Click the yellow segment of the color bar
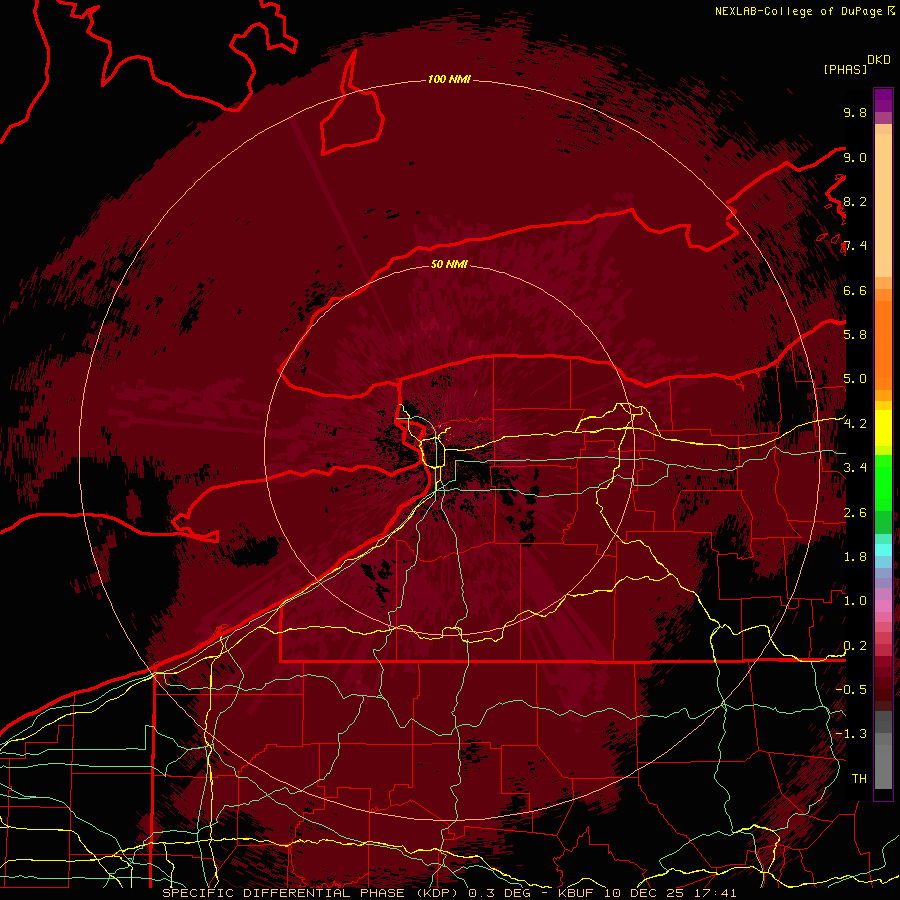Screen dimensions: 900x900 [883, 428]
